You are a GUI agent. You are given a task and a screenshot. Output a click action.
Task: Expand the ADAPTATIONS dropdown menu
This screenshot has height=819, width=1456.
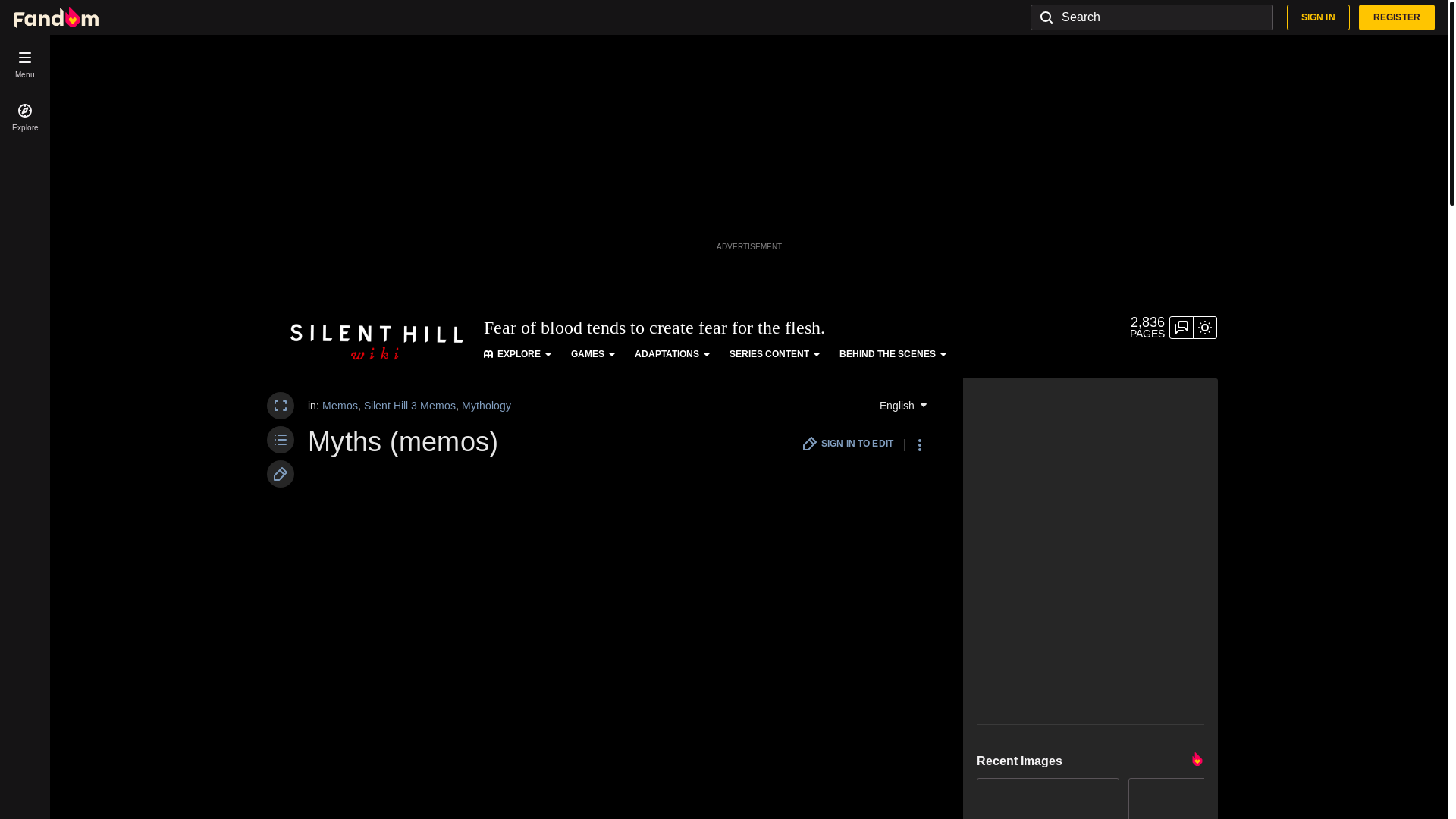pos(673,354)
